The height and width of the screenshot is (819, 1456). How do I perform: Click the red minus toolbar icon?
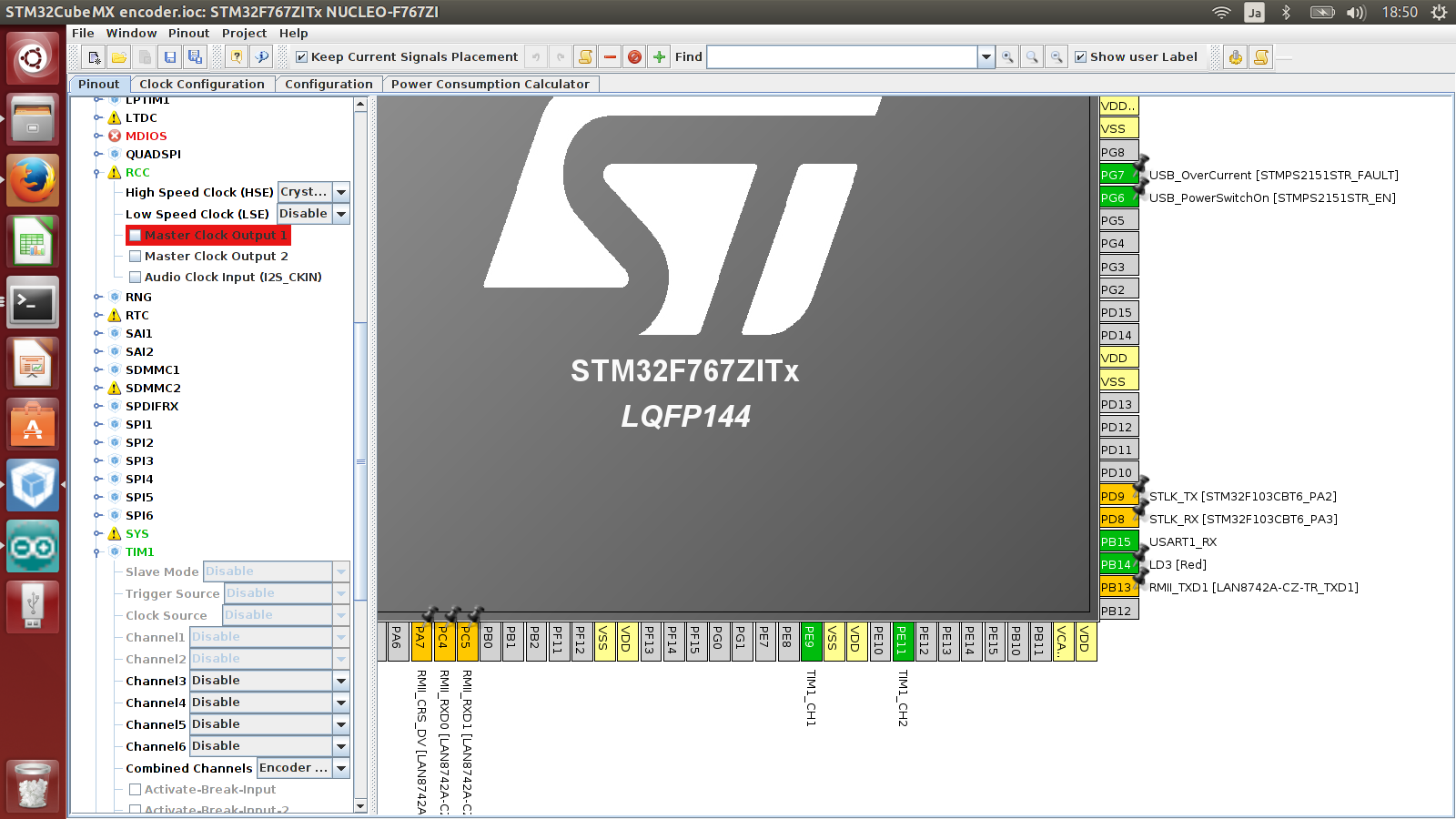pos(610,57)
